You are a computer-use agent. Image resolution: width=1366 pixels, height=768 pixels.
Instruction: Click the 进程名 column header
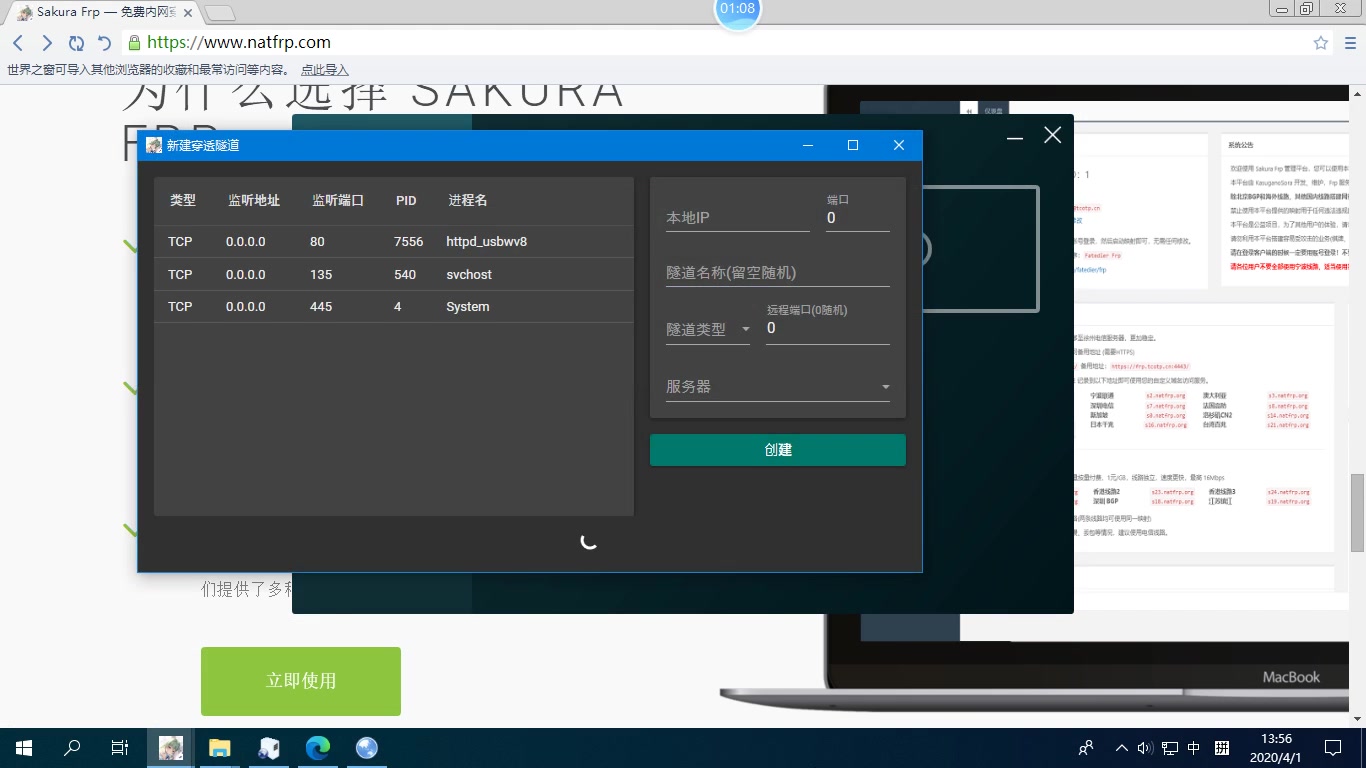pos(468,200)
